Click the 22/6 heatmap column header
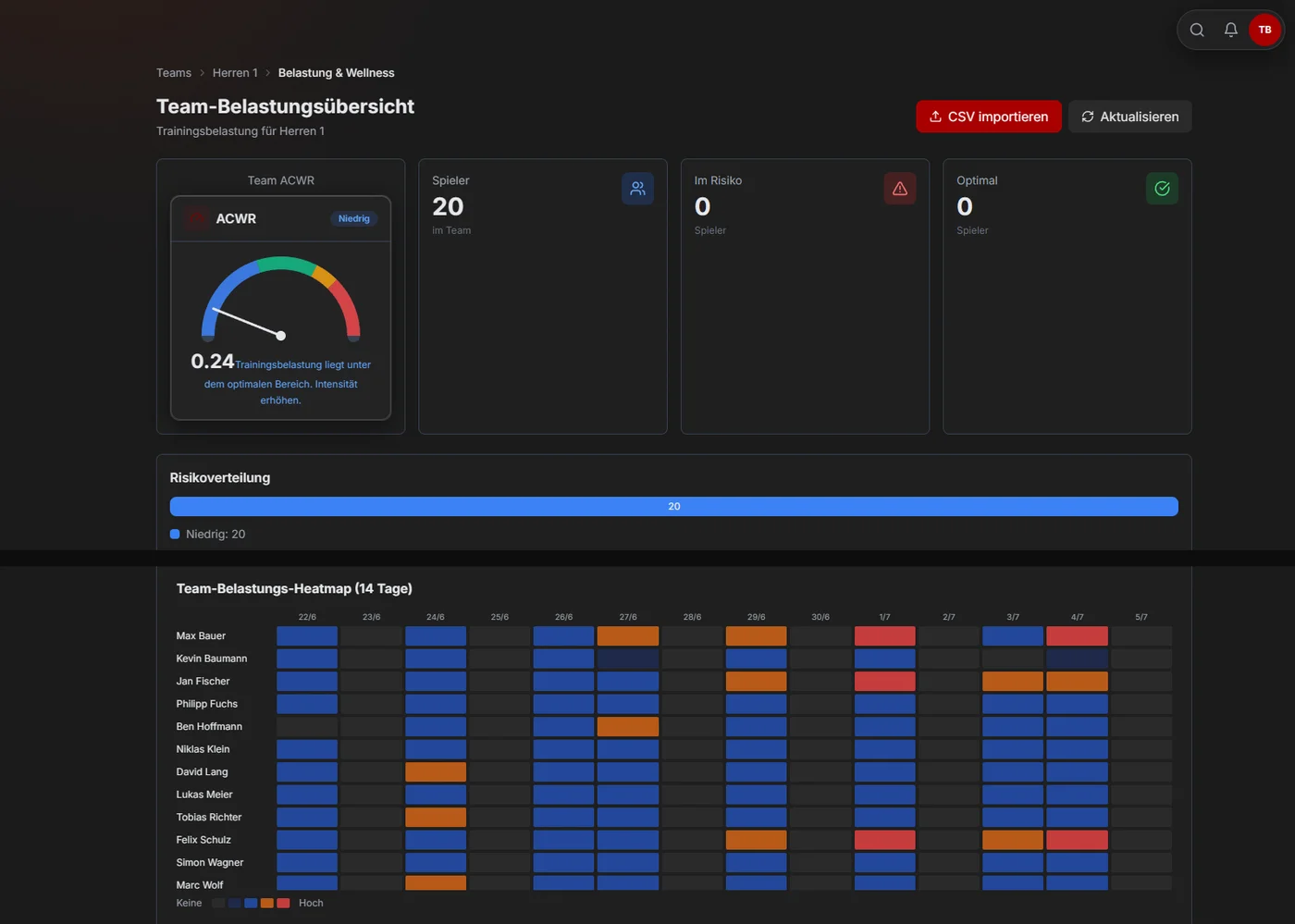Screen dimensions: 1295x924 (x=307, y=617)
